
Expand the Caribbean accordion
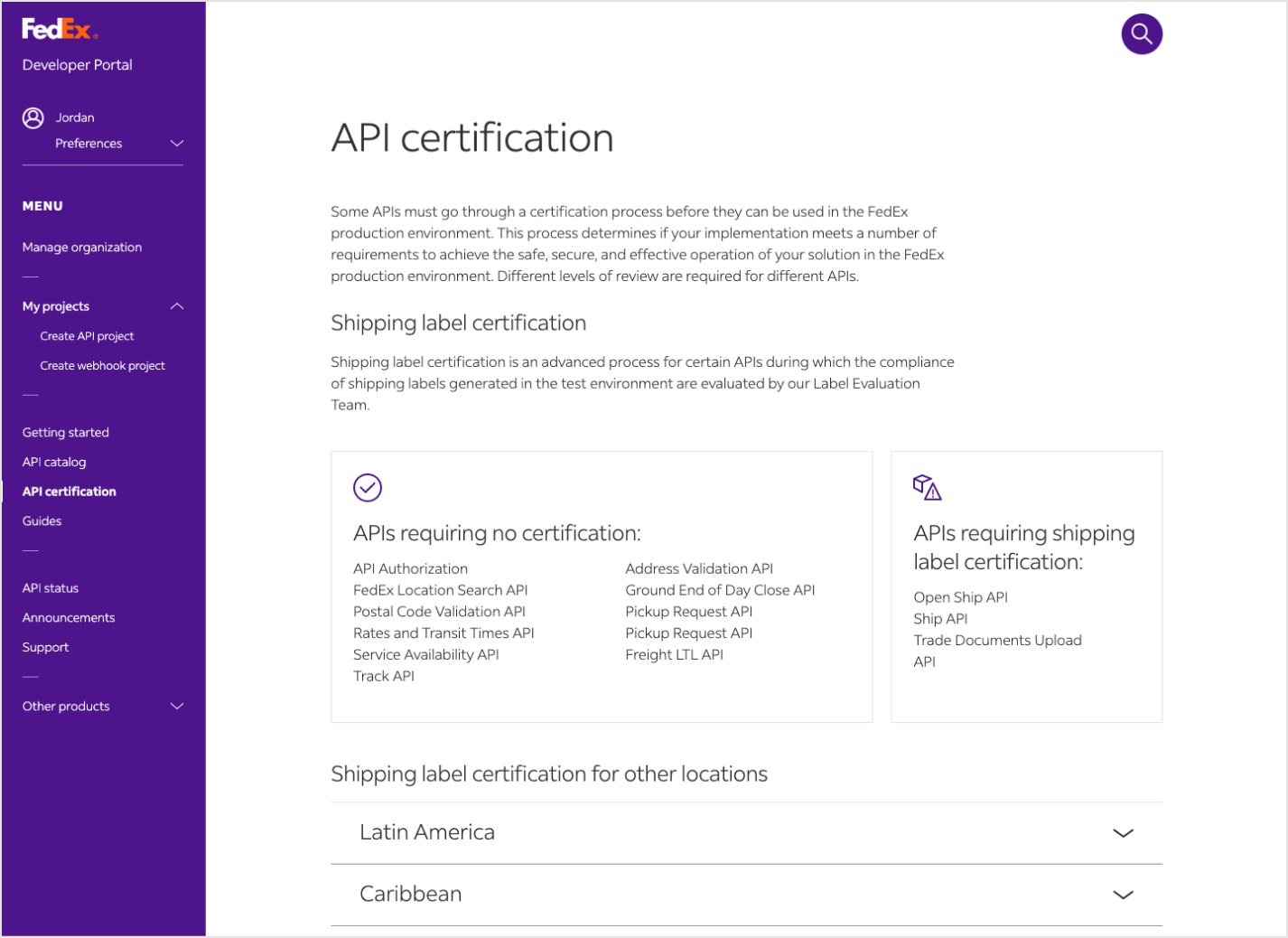coord(1123,895)
